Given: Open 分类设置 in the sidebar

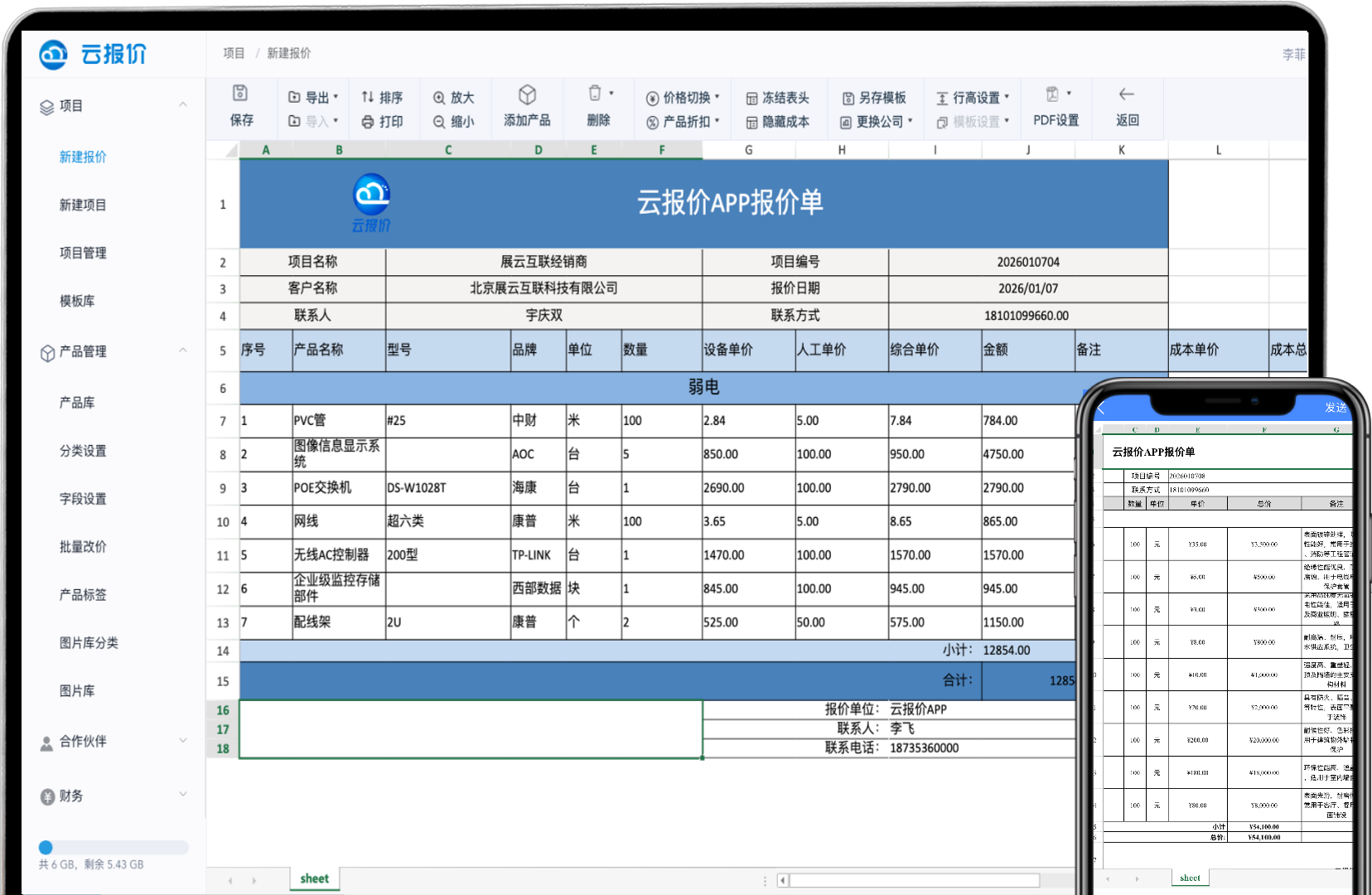Looking at the screenshot, I should pyautogui.click(x=83, y=451).
